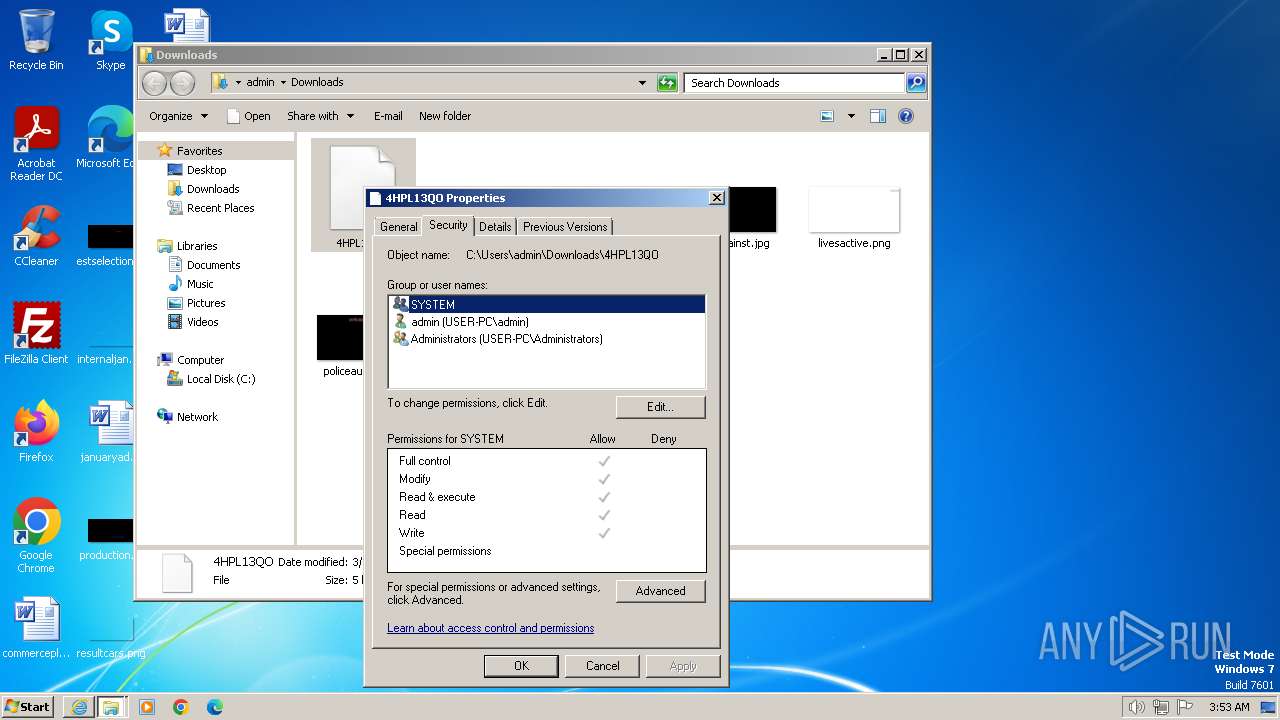Click the Explorer back navigation arrow

154,83
